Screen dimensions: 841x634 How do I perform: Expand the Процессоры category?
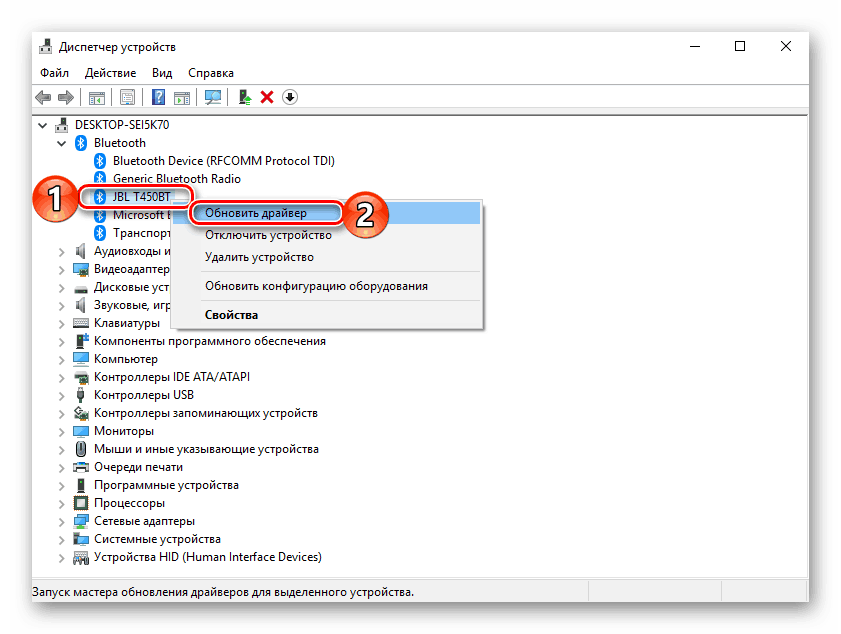coord(62,504)
